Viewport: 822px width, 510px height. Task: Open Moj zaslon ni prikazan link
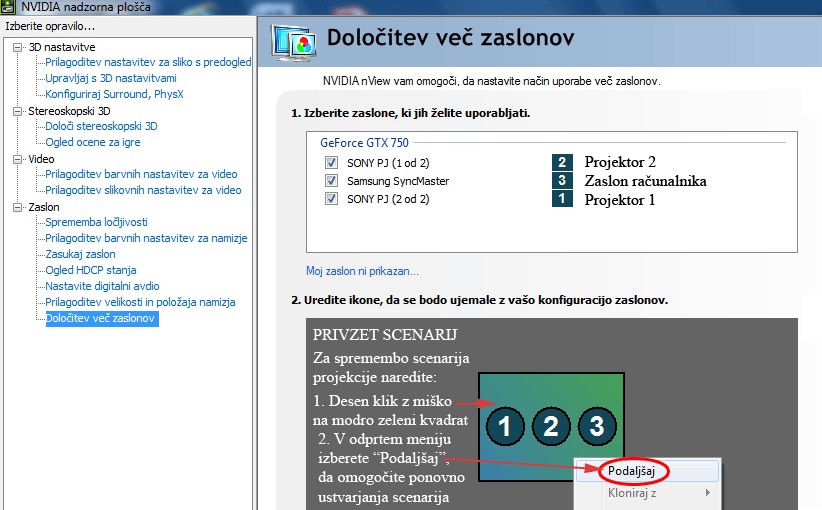[362, 271]
